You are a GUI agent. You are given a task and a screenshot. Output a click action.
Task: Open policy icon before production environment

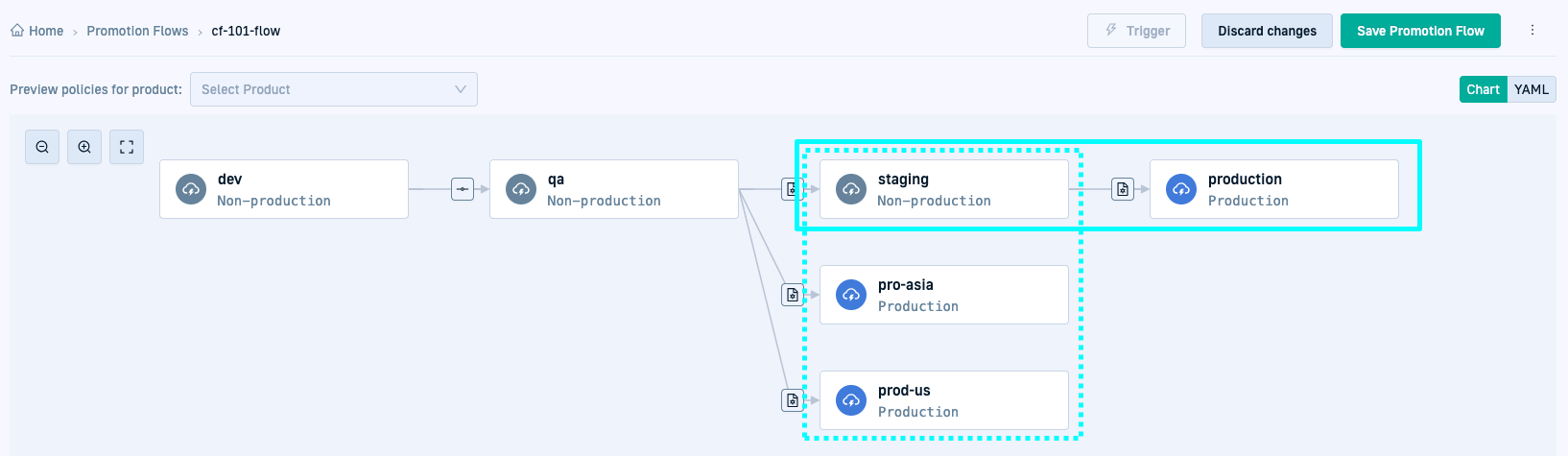click(x=1123, y=189)
